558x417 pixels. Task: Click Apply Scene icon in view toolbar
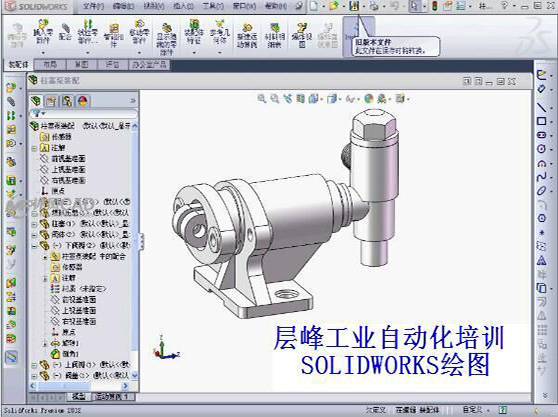[382, 99]
